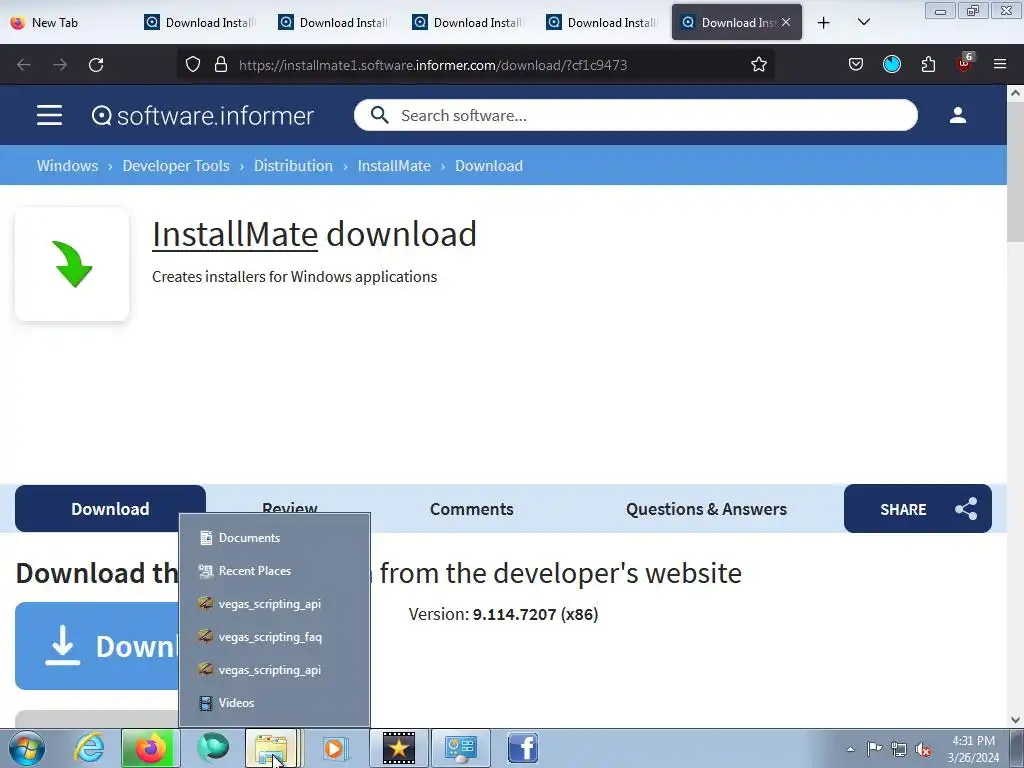Switch to second Download Install tab
Image resolution: width=1024 pixels, height=768 pixels.
pos(336,22)
